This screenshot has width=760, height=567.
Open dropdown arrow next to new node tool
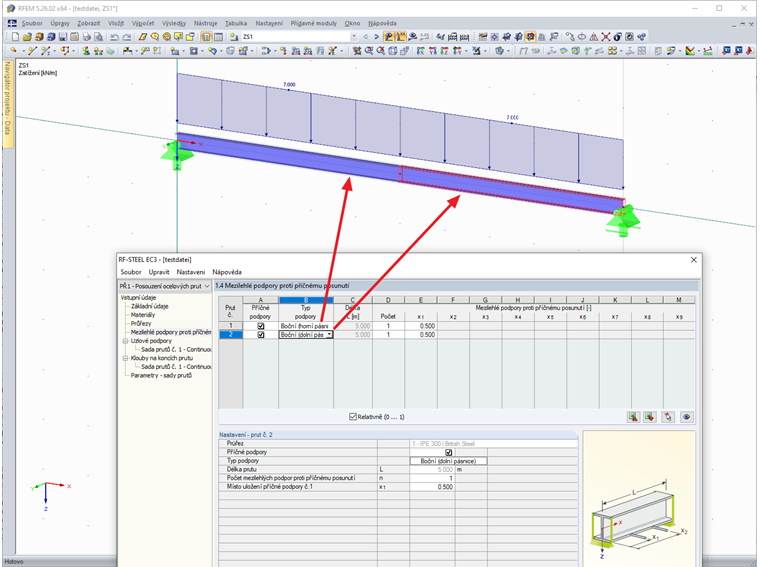point(24,51)
